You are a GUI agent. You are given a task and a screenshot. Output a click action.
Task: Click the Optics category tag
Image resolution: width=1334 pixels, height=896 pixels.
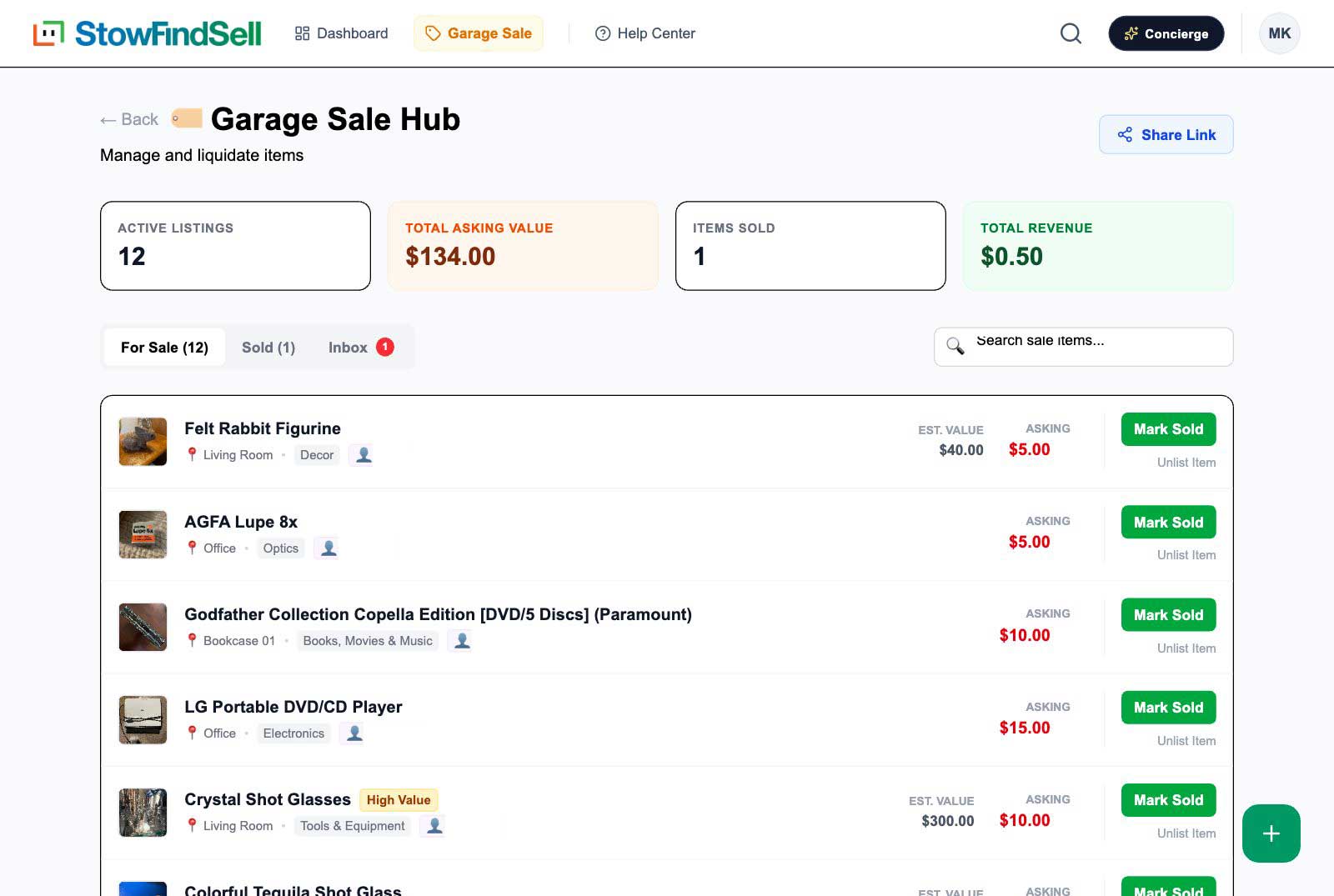pos(281,548)
